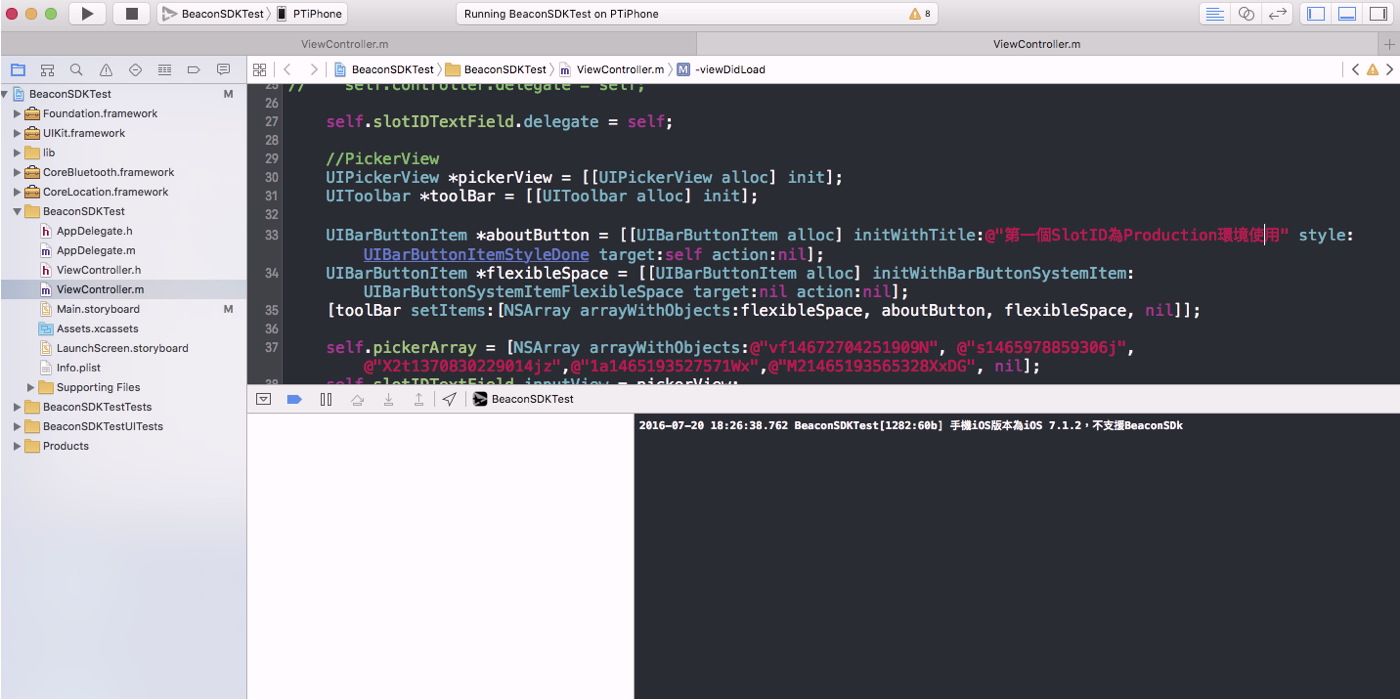Expand CoreBluetooth.framework

(x=17, y=172)
